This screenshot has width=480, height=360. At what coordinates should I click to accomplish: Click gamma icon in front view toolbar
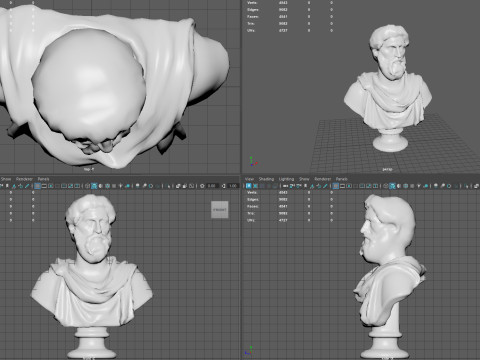point(223,186)
